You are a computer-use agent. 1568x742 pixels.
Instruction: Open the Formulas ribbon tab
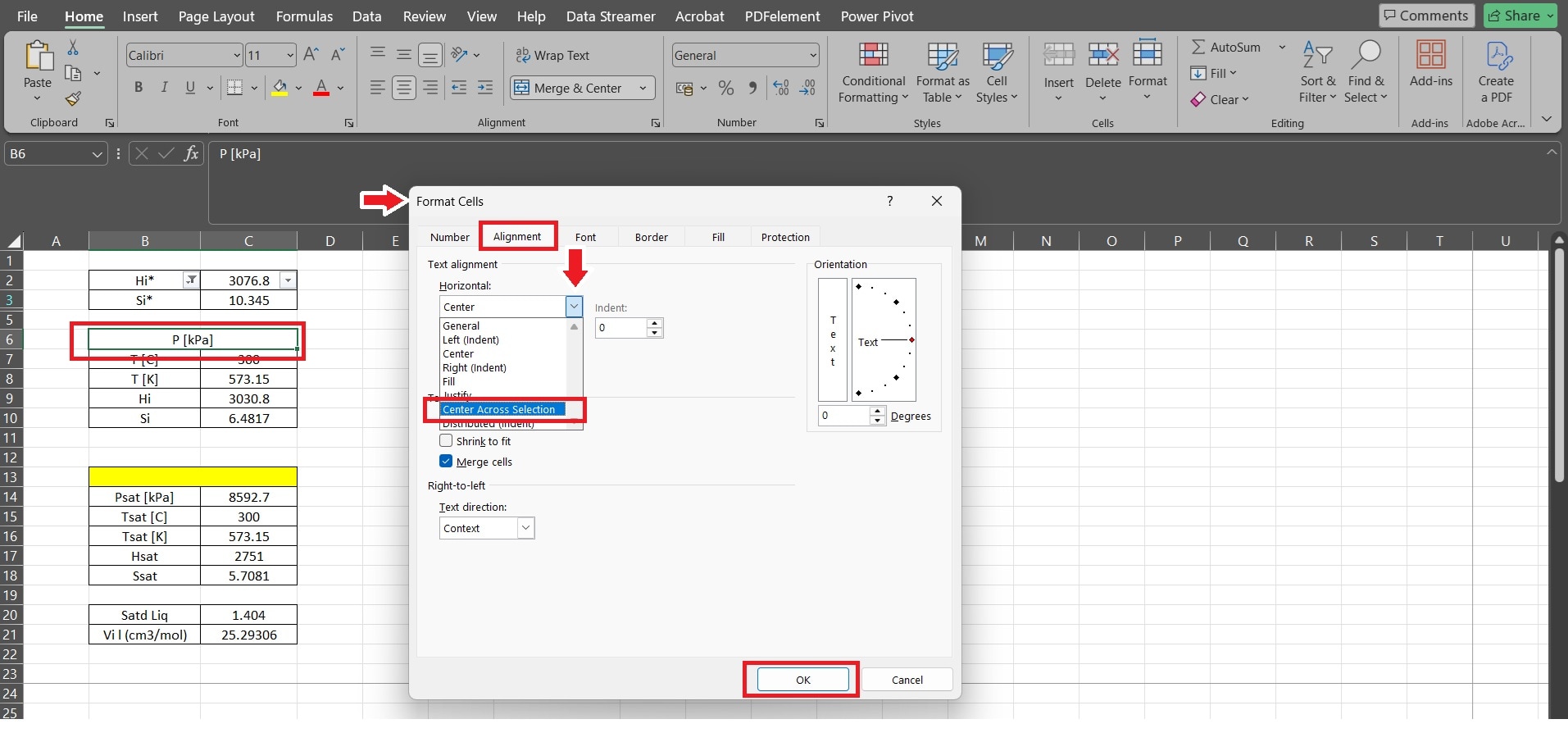click(x=304, y=16)
